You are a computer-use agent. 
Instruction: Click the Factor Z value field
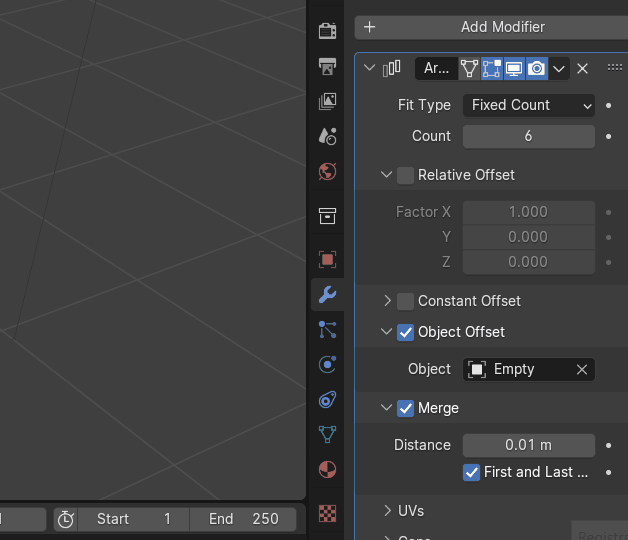coord(529,262)
